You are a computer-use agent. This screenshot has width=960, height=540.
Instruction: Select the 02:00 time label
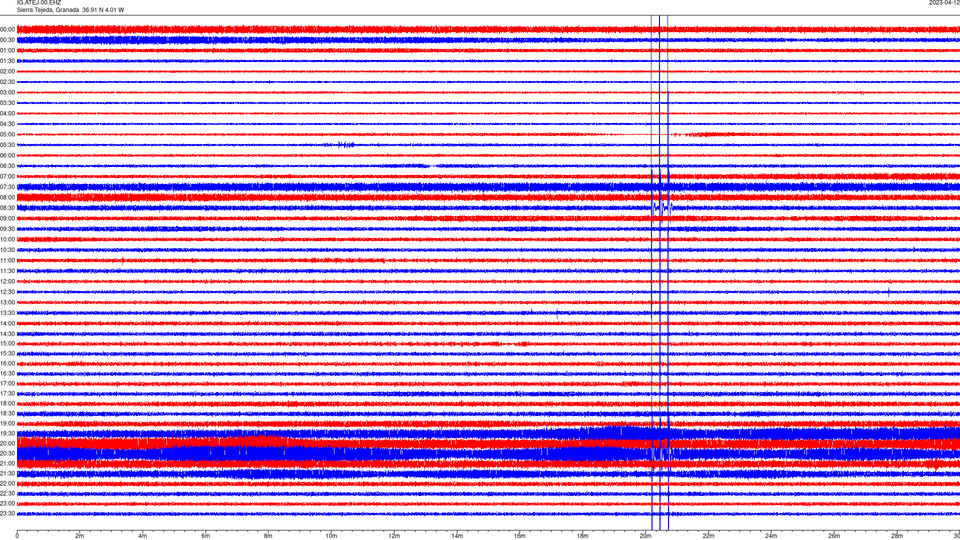pyautogui.click(x=7, y=71)
